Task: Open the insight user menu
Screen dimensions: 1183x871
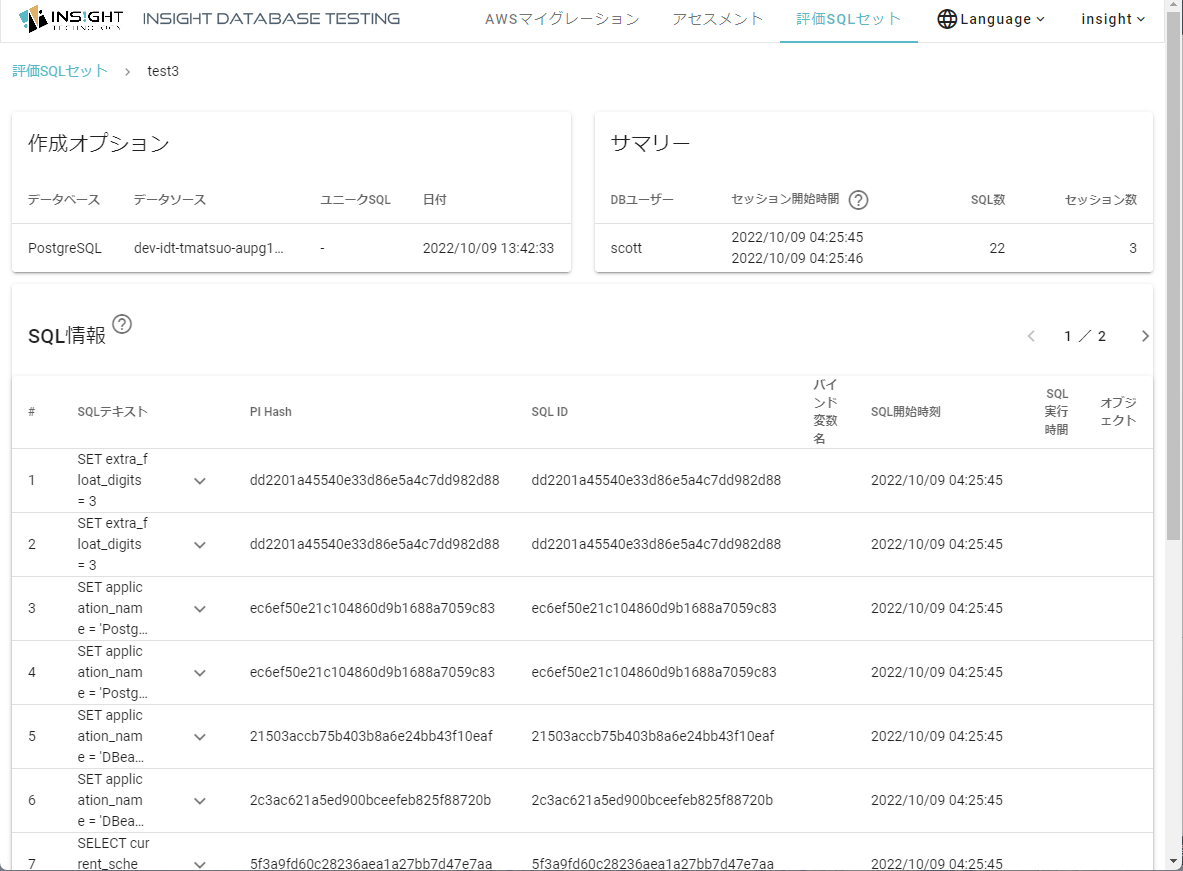Action: click(1113, 19)
